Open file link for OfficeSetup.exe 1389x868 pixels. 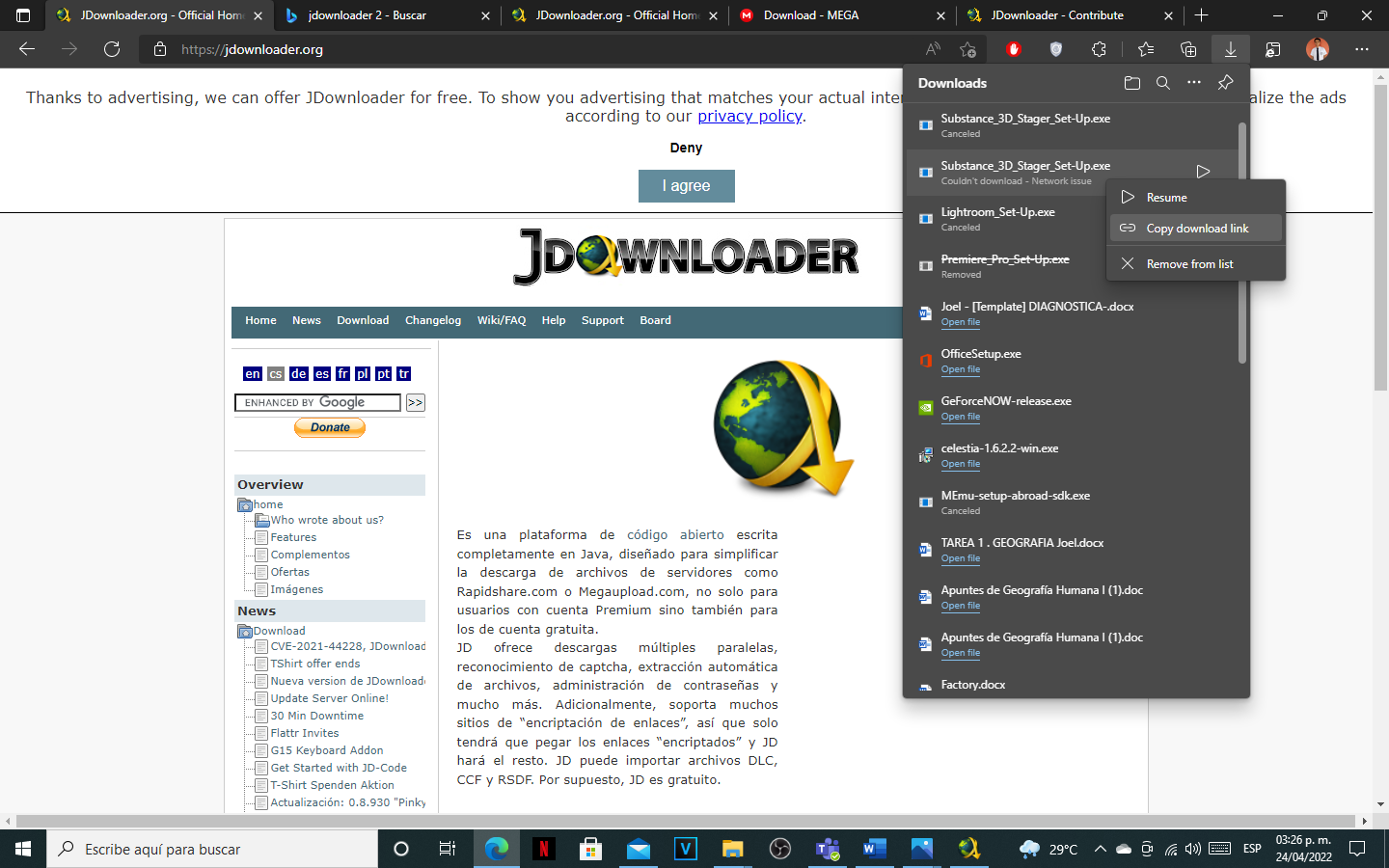961,369
